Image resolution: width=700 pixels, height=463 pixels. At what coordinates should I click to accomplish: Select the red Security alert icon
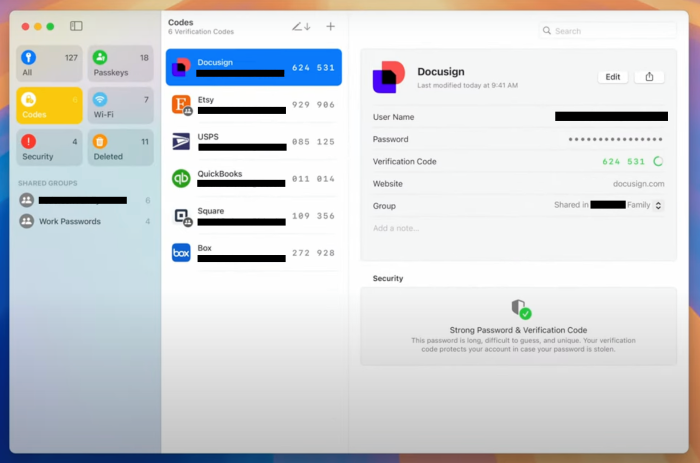(x=29, y=141)
